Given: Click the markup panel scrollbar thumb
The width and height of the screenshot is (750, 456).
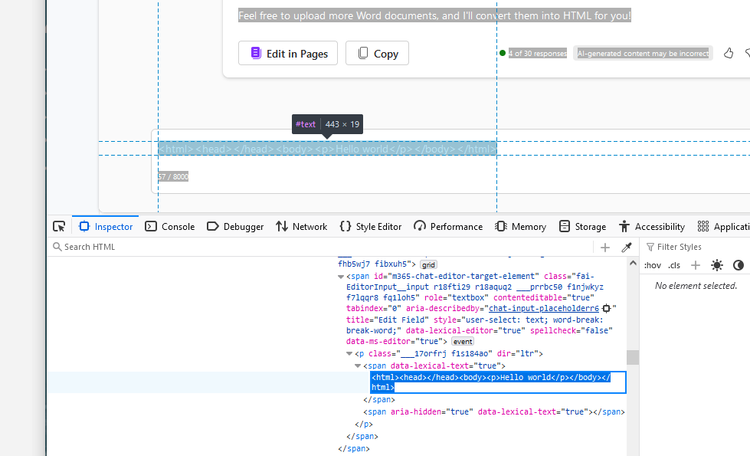Looking at the screenshot, I should 633,357.
